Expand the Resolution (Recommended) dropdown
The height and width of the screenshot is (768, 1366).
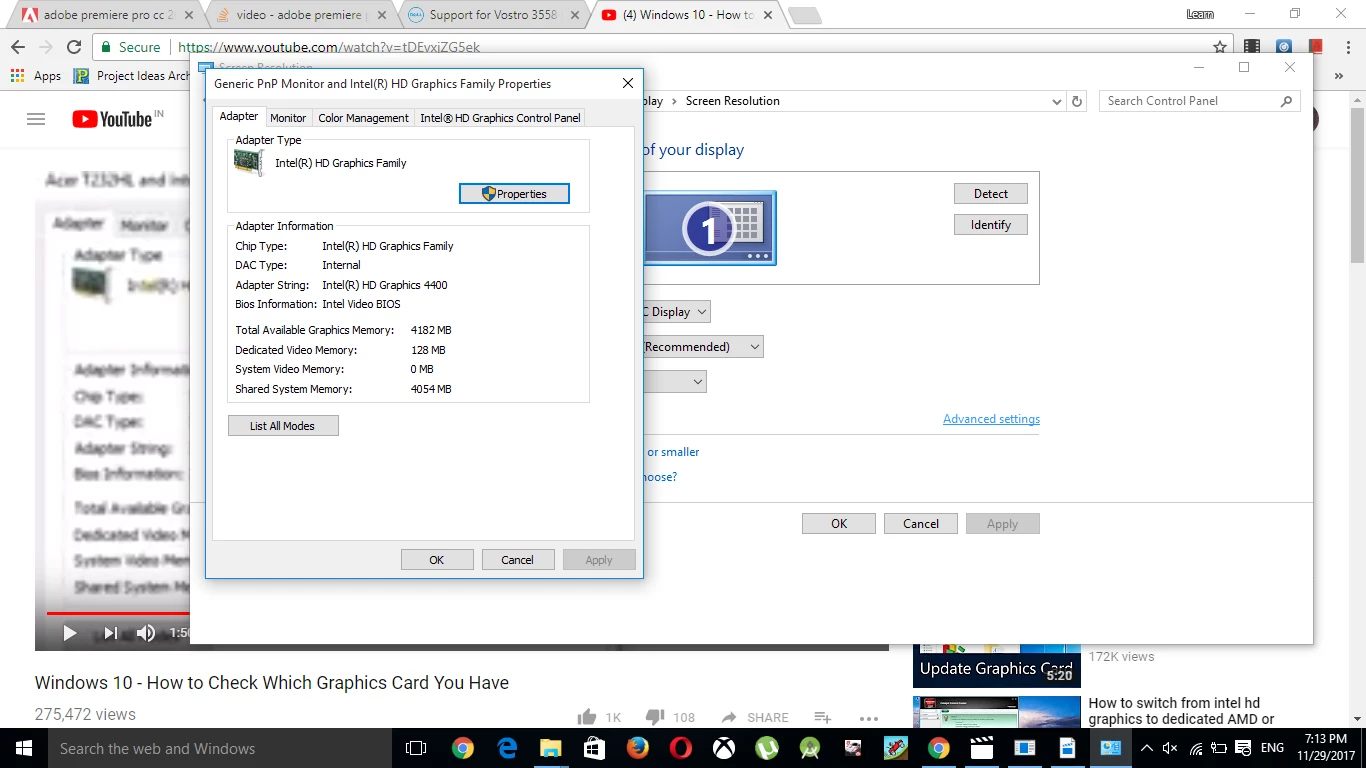click(704, 347)
